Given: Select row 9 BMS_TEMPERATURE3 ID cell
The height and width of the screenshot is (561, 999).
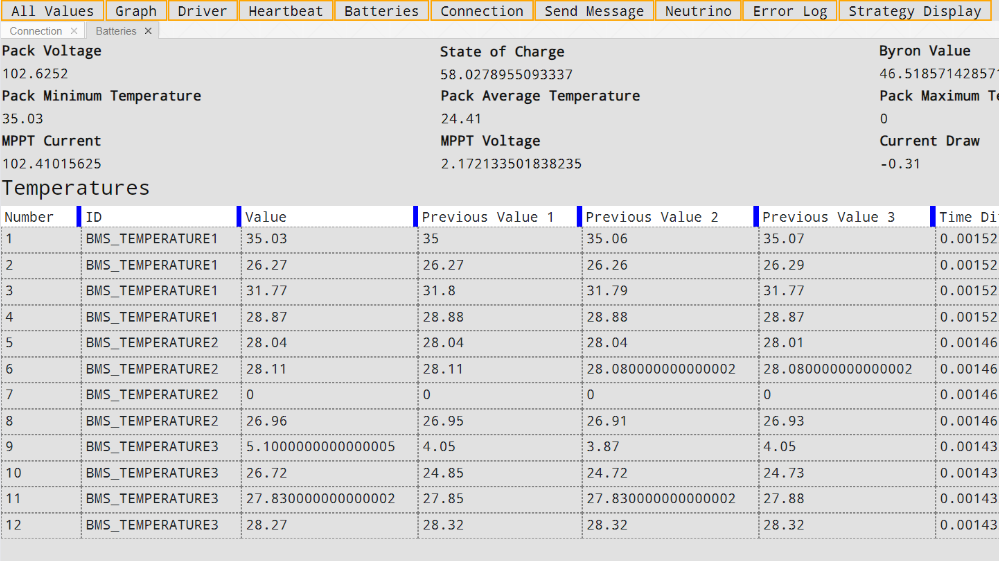Looking at the screenshot, I should coord(161,446).
